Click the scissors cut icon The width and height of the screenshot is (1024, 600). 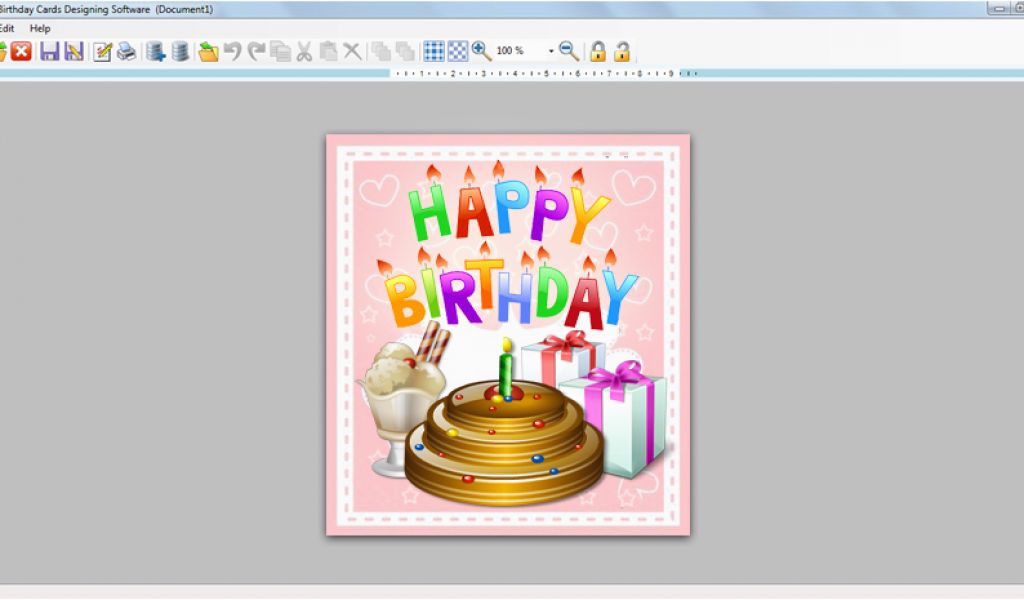(x=304, y=51)
